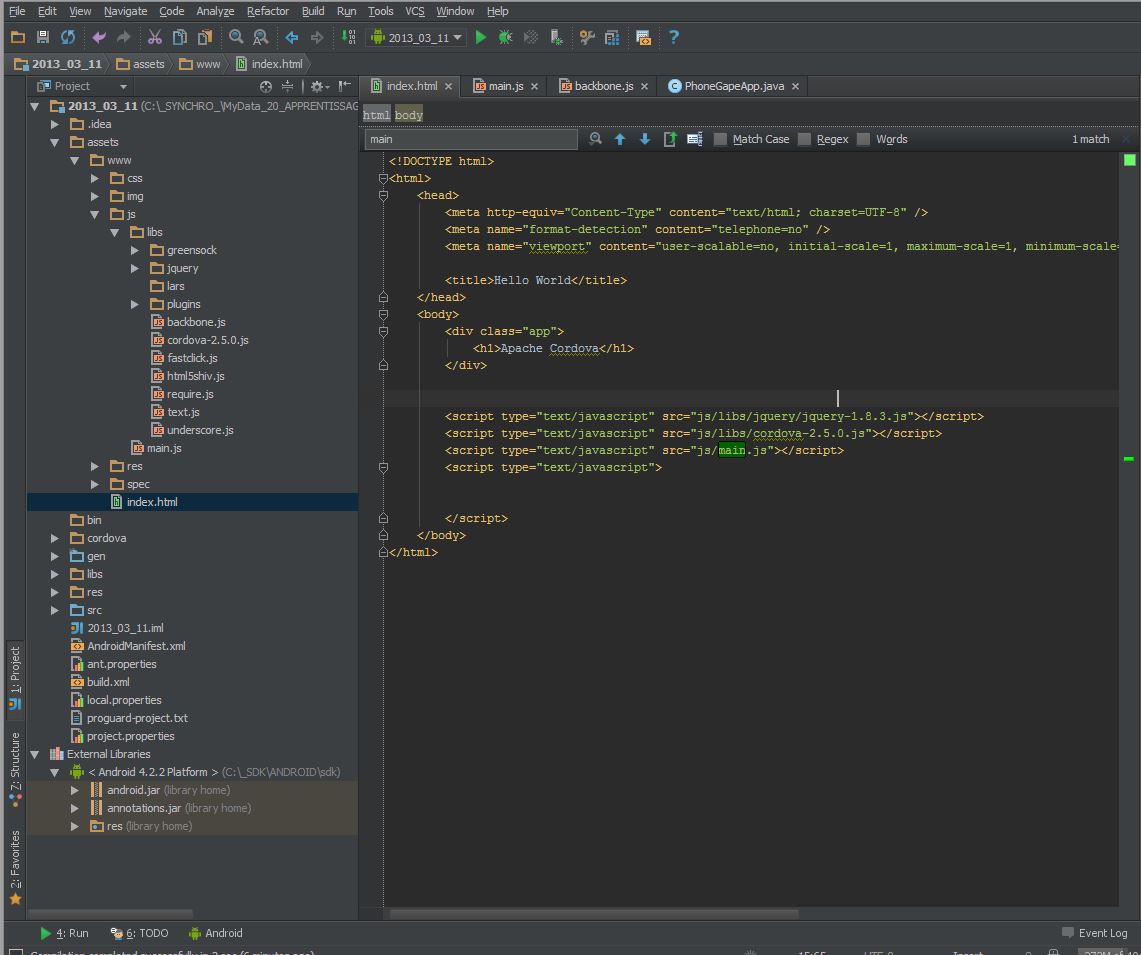Open the Build menu

[313, 11]
